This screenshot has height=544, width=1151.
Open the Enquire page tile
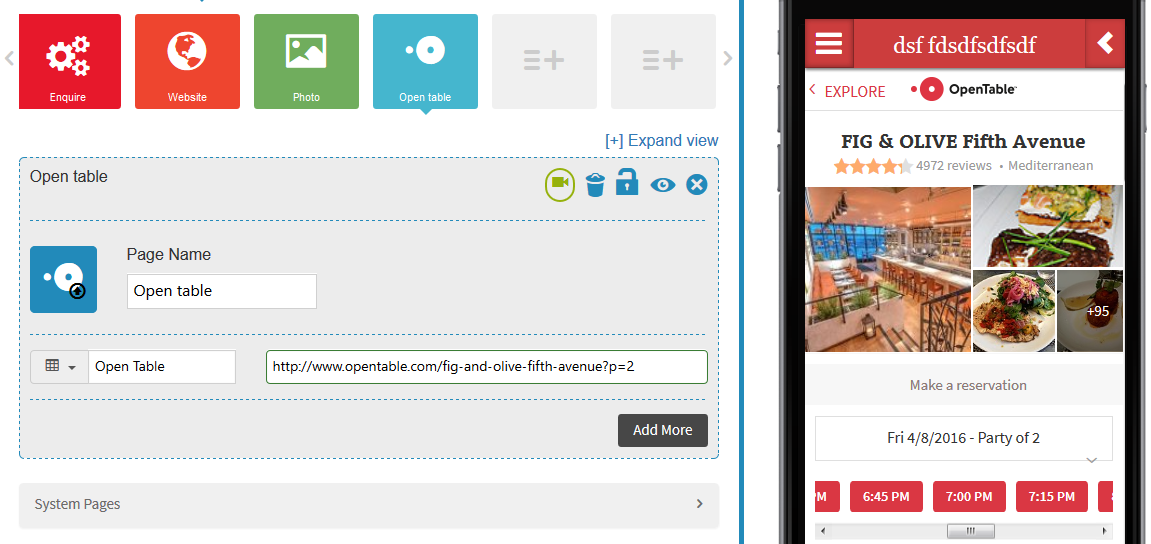tap(70, 62)
